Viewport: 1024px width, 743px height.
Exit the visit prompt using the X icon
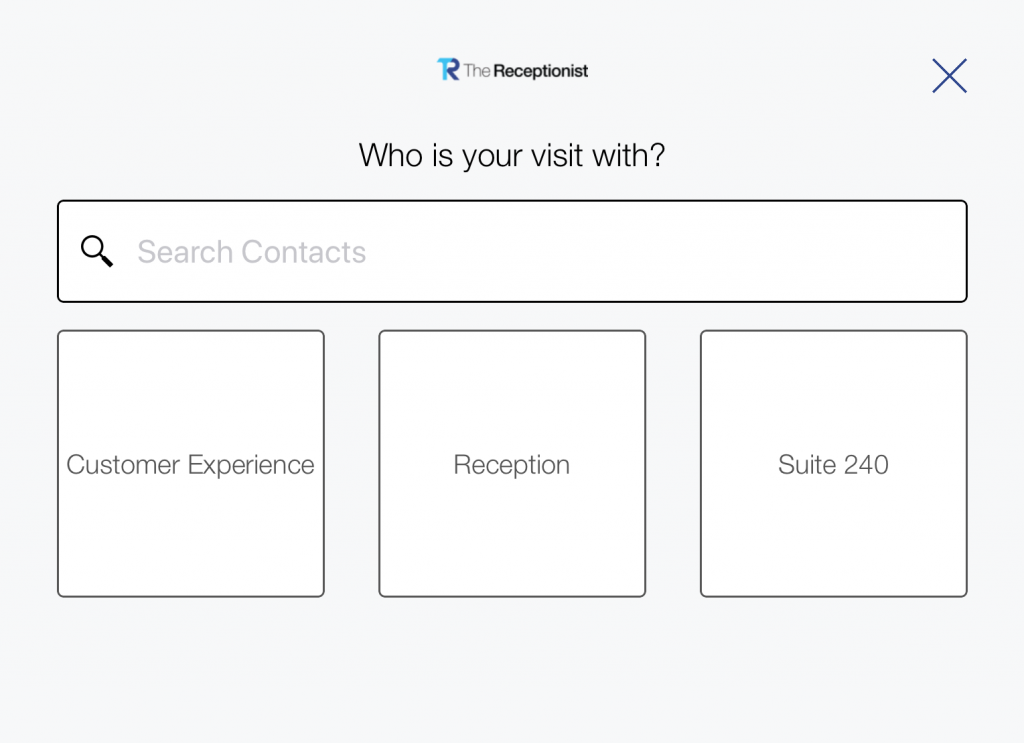tap(949, 76)
